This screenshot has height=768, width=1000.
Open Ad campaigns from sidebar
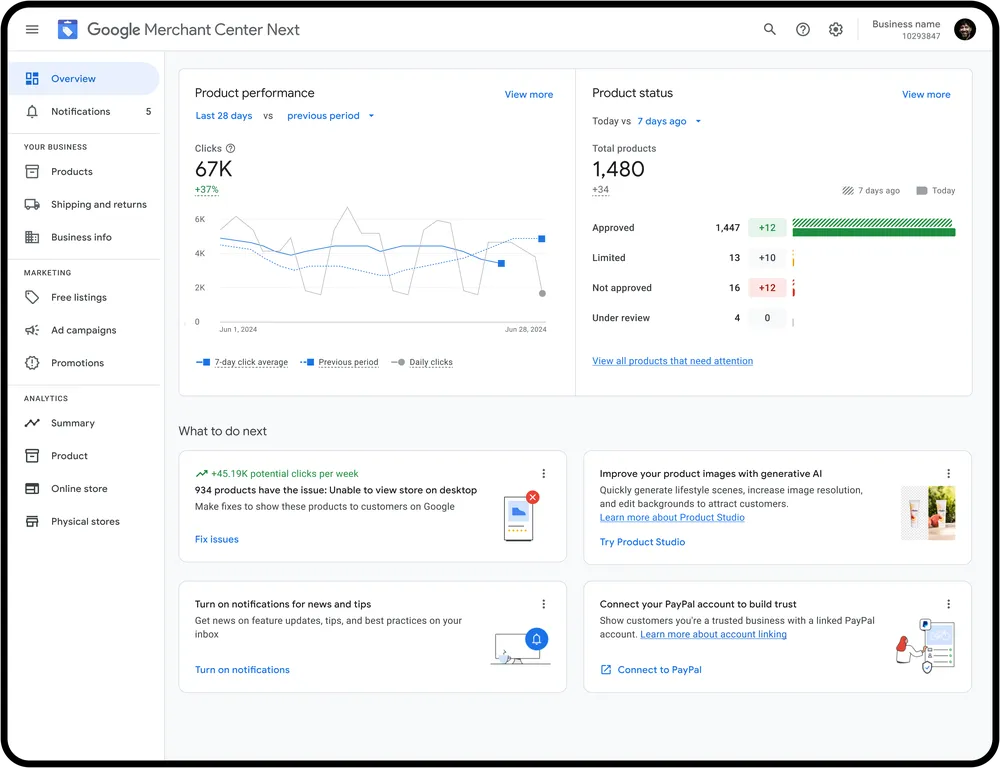tap(83, 330)
